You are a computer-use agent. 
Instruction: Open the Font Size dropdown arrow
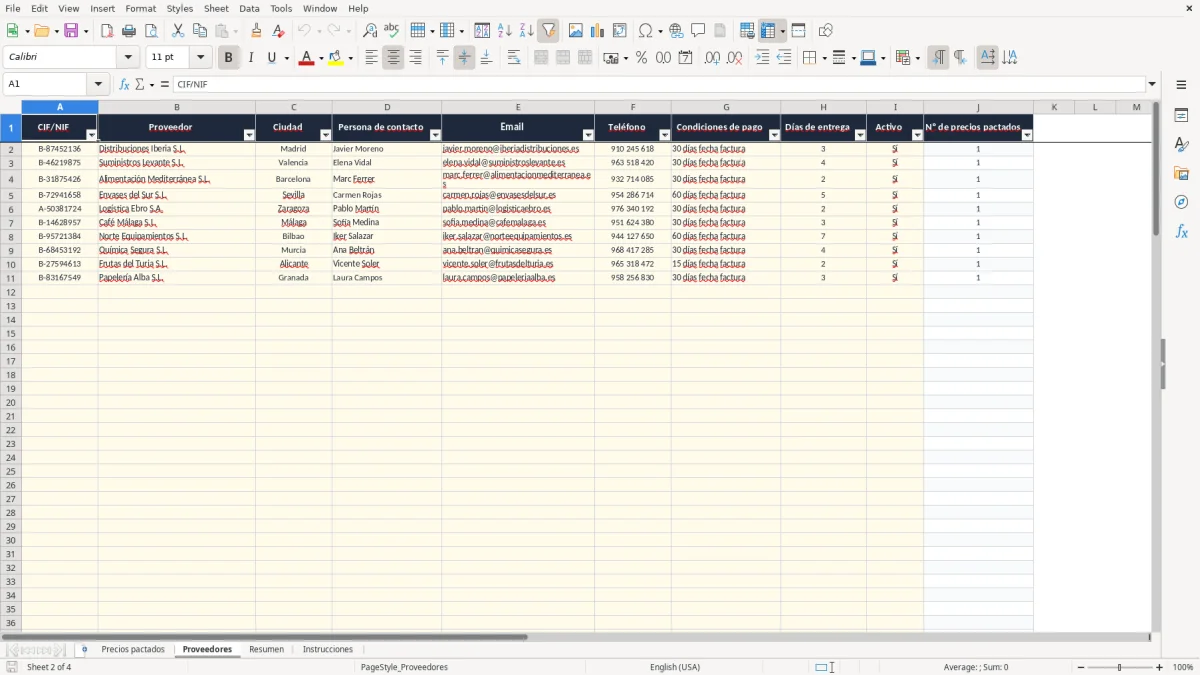point(200,58)
